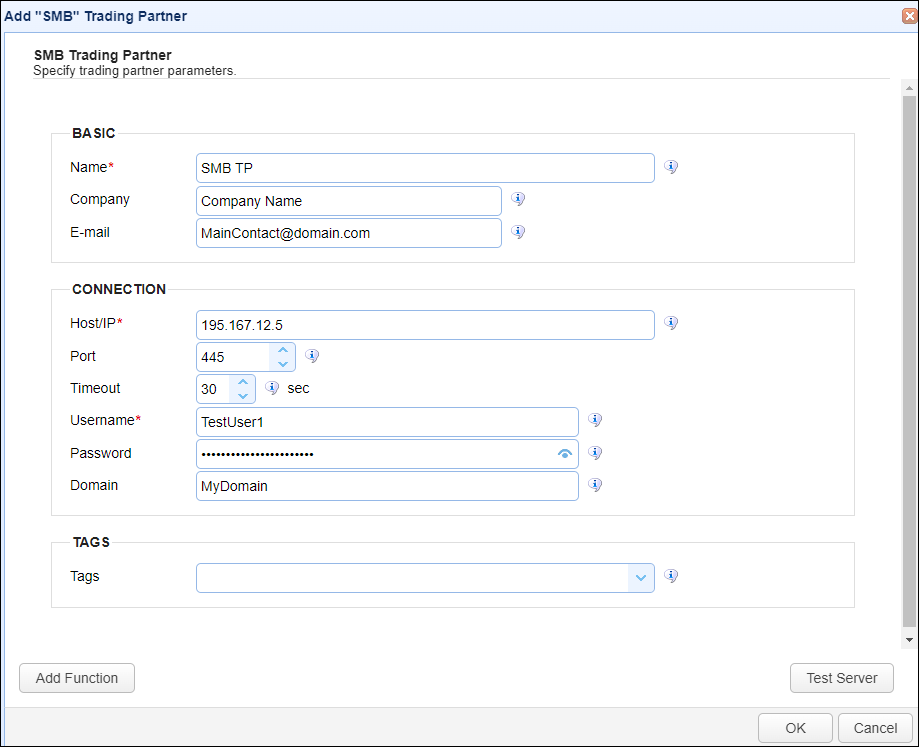Click the Test Server button

(x=842, y=678)
